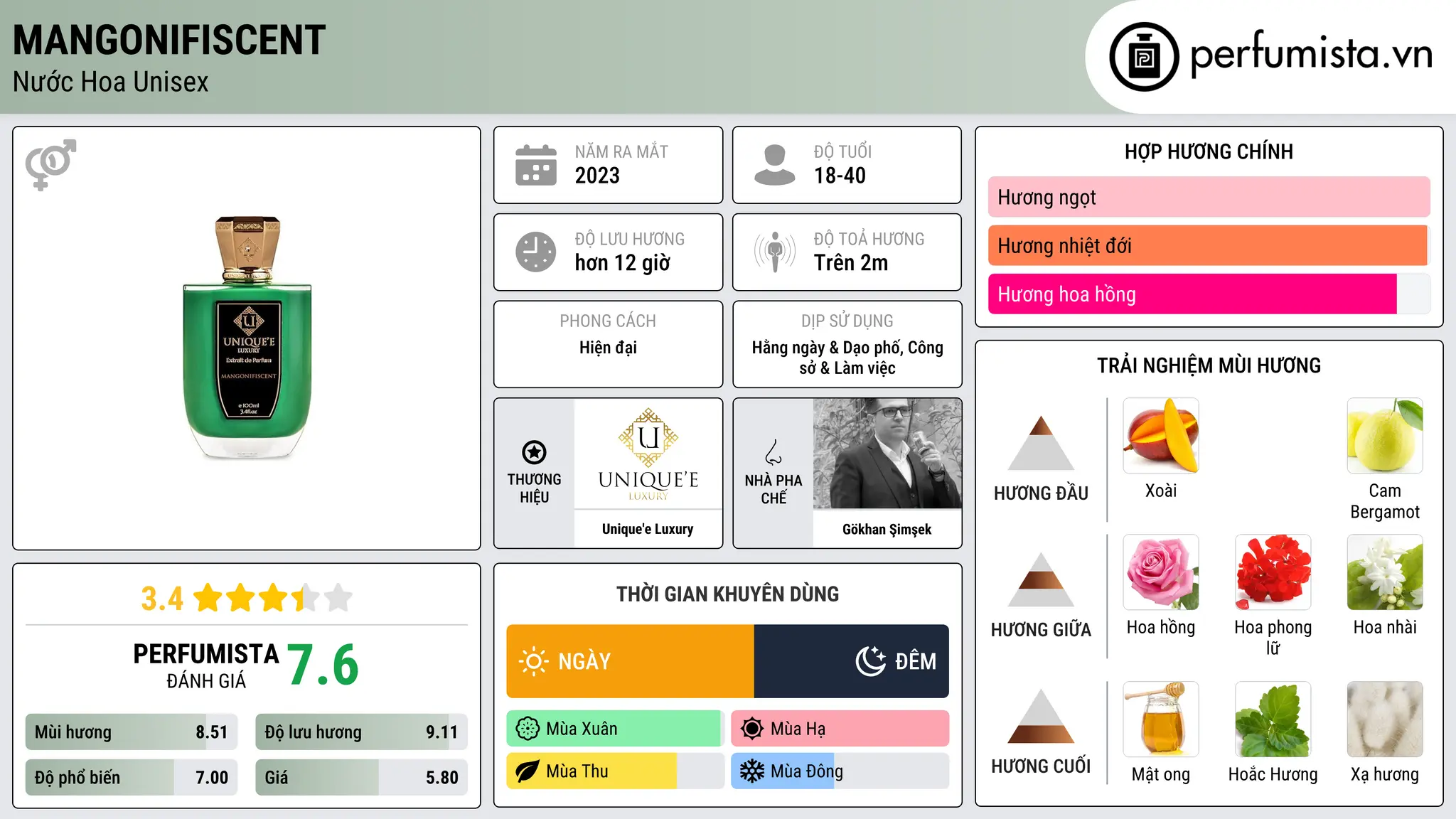
Task: Click the nose icon above Nhà pha chế
Action: pyautogui.click(x=773, y=451)
